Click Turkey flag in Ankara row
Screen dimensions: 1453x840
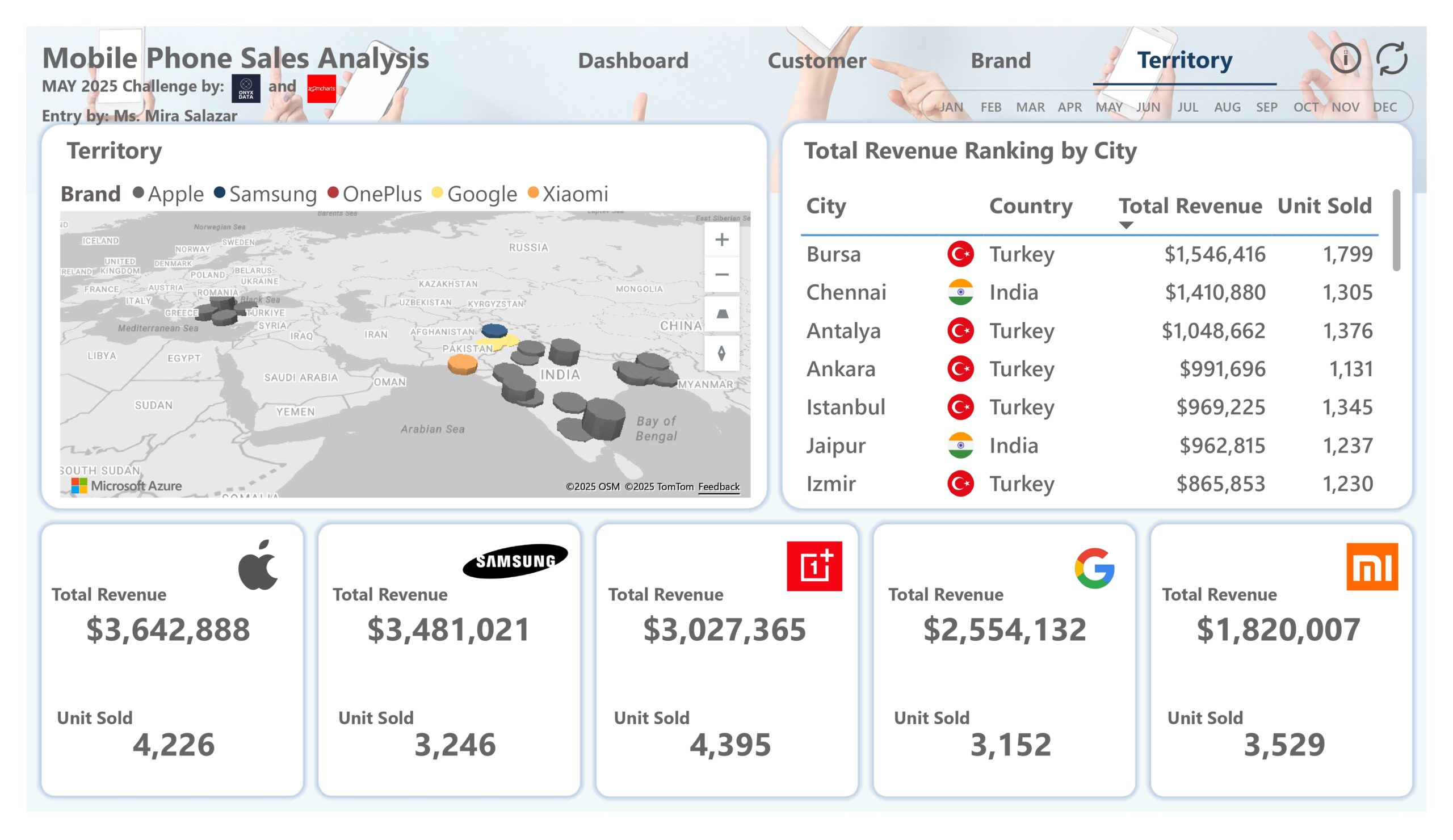click(x=960, y=369)
